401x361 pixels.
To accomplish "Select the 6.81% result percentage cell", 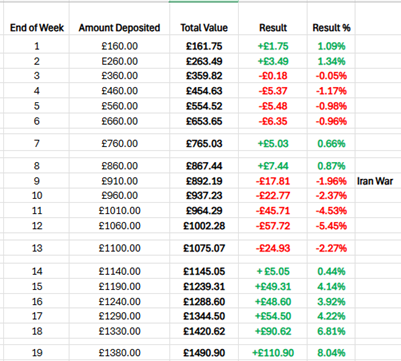I will coord(331,331).
